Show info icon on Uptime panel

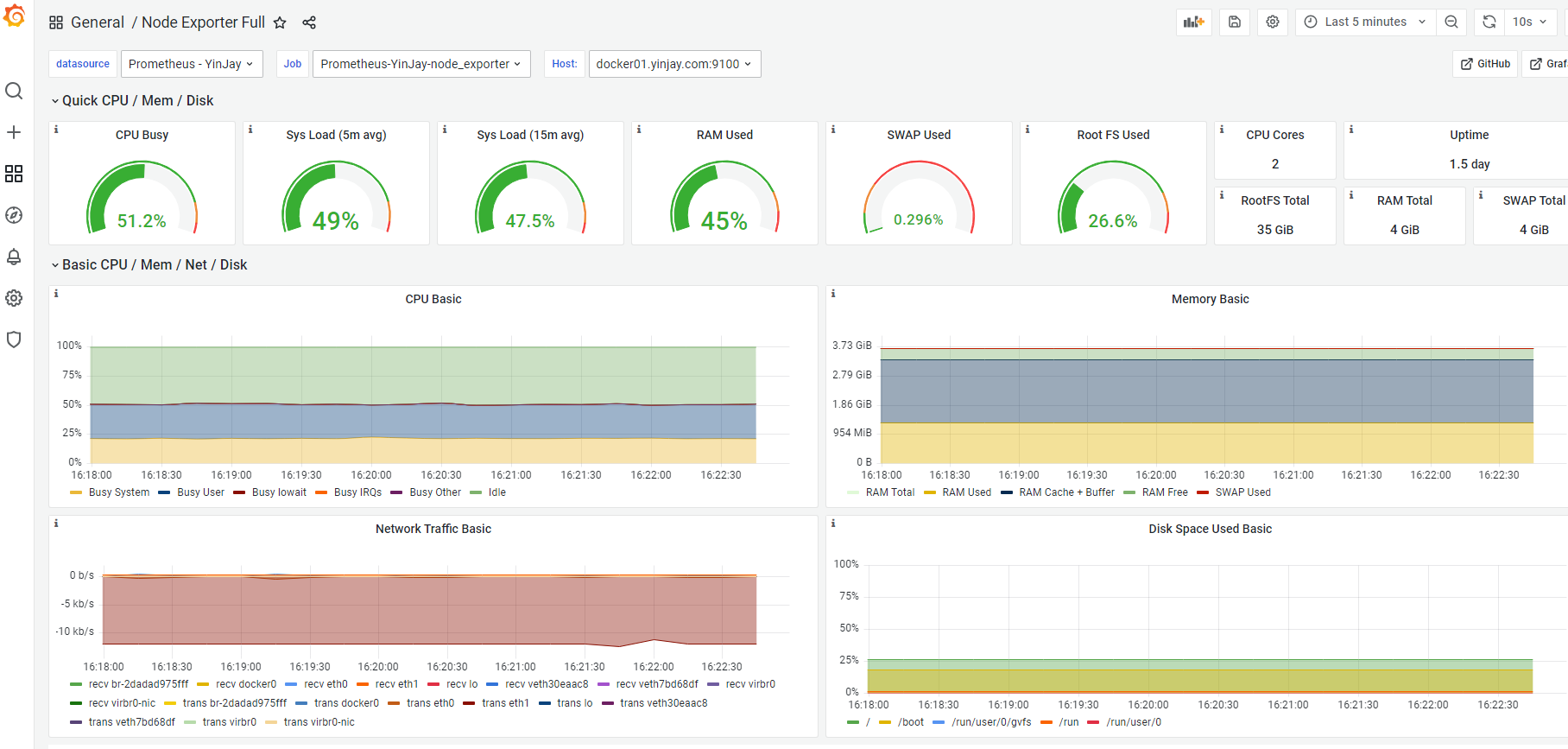[1351, 130]
